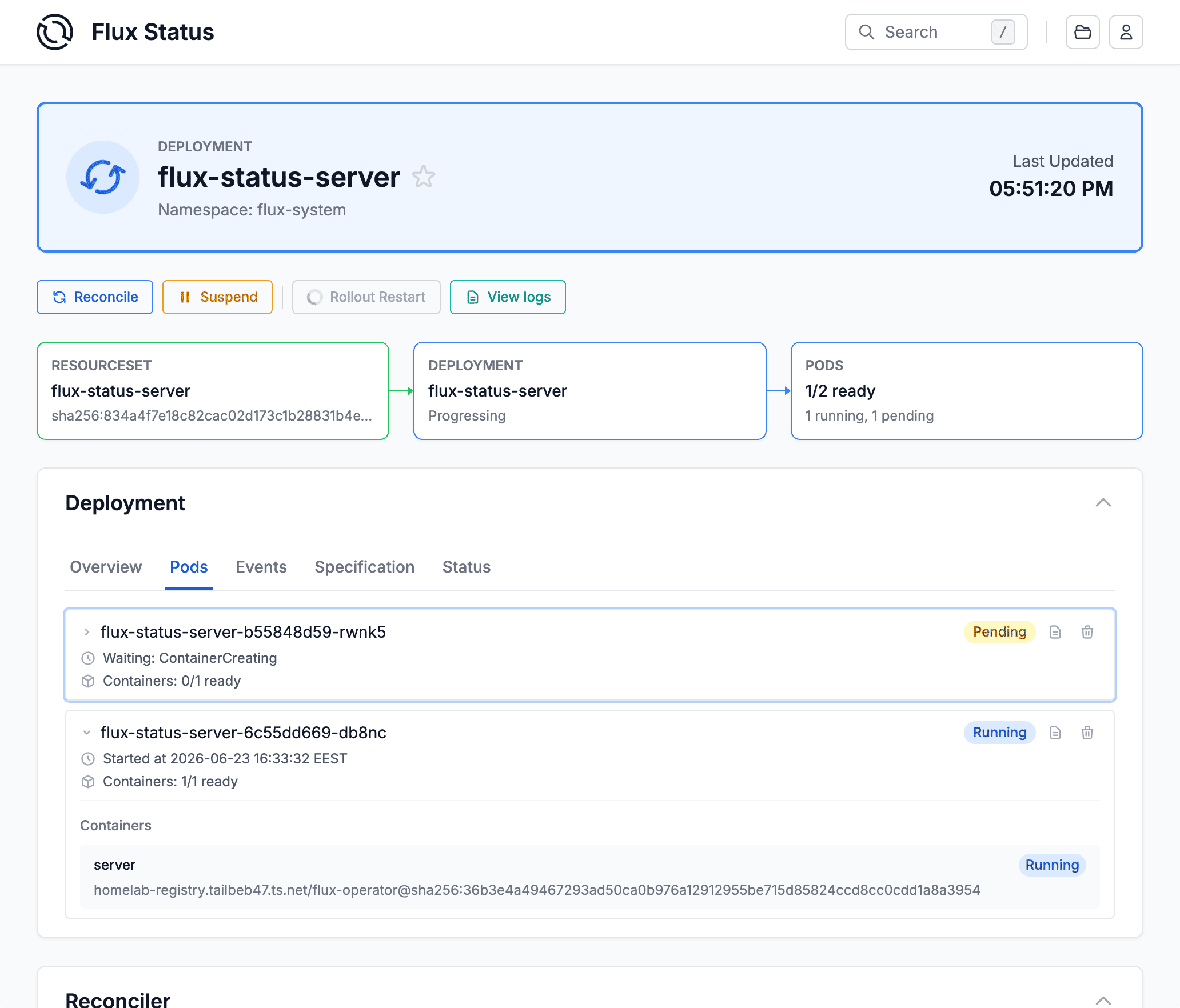The width and height of the screenshot is (1180, 1008).
Task: Click "Namespace: flux-system" text
Action: coord(252,210)
